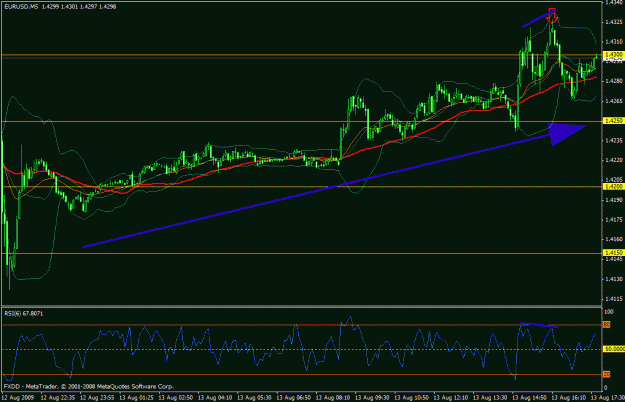Image resolution: width=625 pixels, height=402 pixels.
Task: Click the RSI 20 oversold level tag
Action: tap(606, 374)
